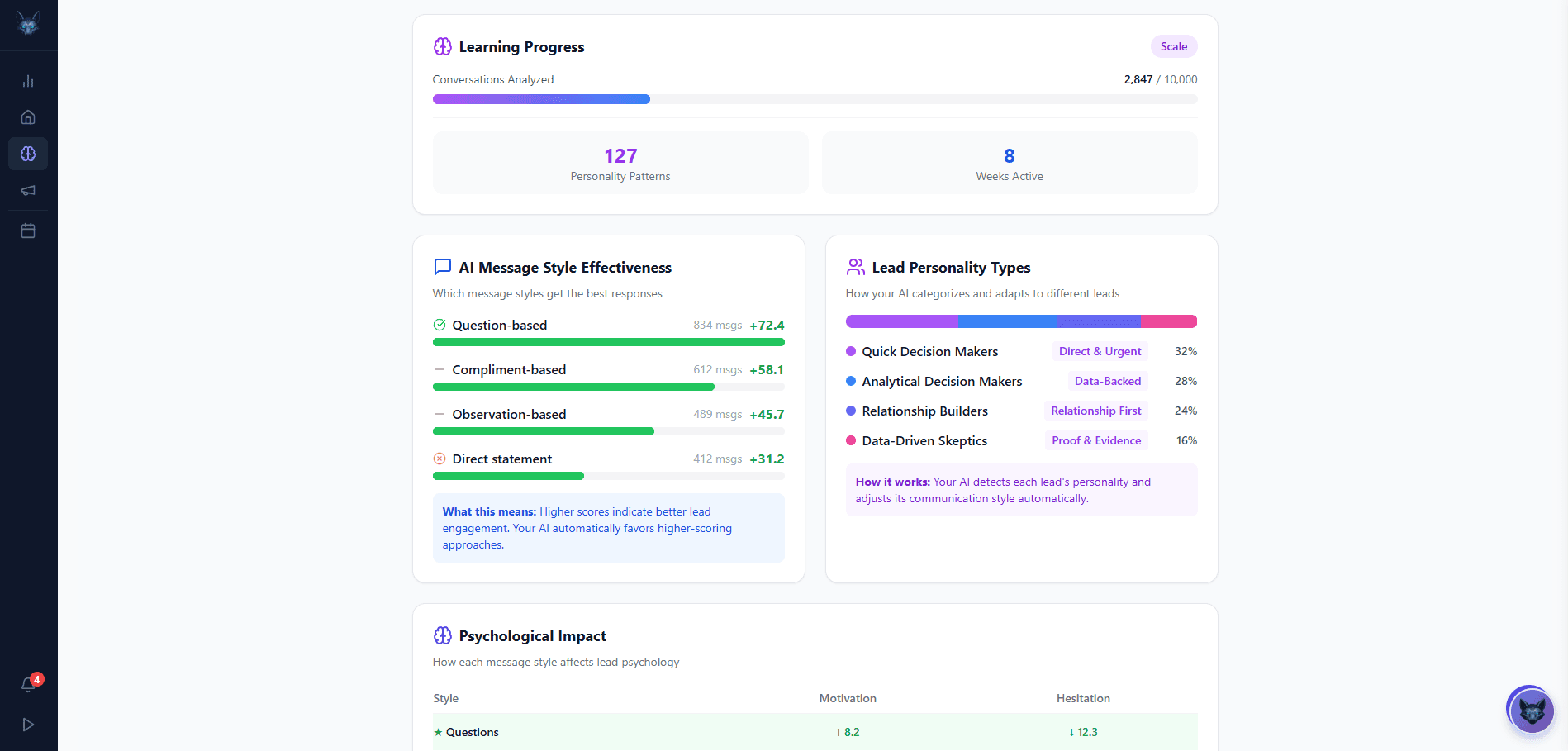Select the 127 Personality Patterns stat card
This screenshot has width=1568, height=751.
tap(620, 163)
